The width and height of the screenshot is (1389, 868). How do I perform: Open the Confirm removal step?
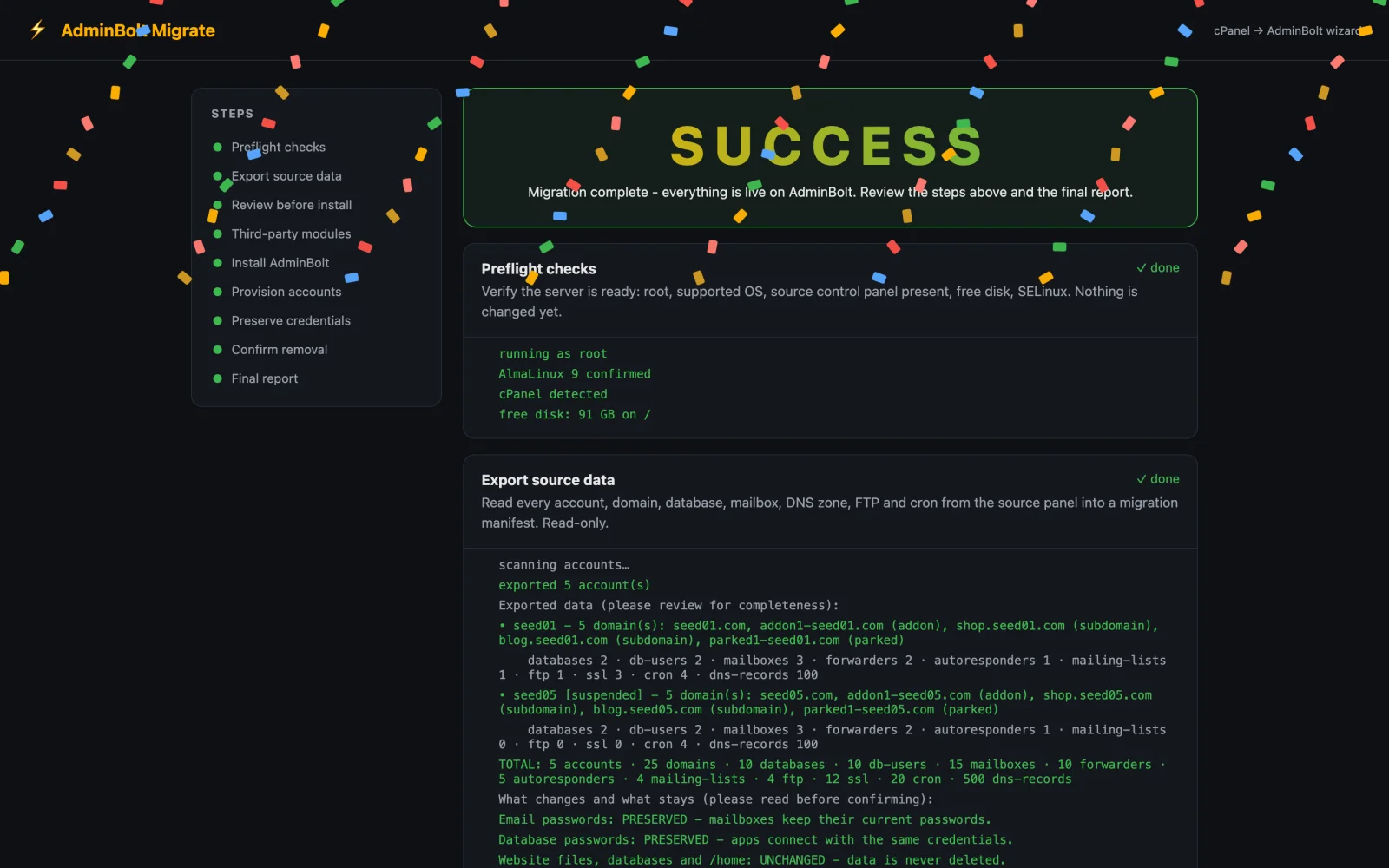[280, 350]
